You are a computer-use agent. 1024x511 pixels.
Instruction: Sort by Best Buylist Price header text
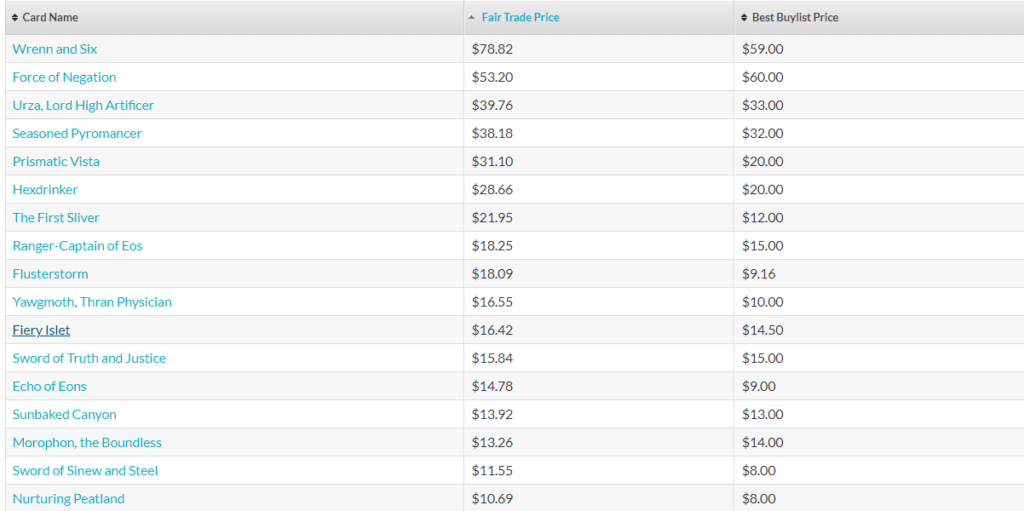tap(795, 18)
